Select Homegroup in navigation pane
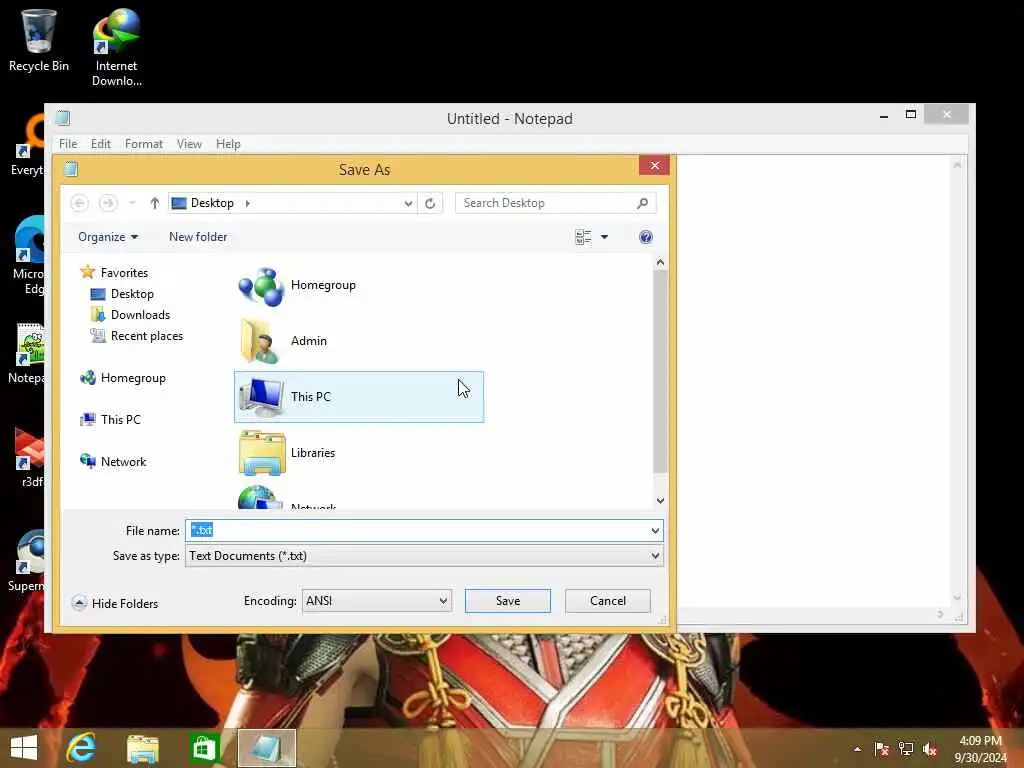This screenshot has height=768, width=1024. [123, 378]
